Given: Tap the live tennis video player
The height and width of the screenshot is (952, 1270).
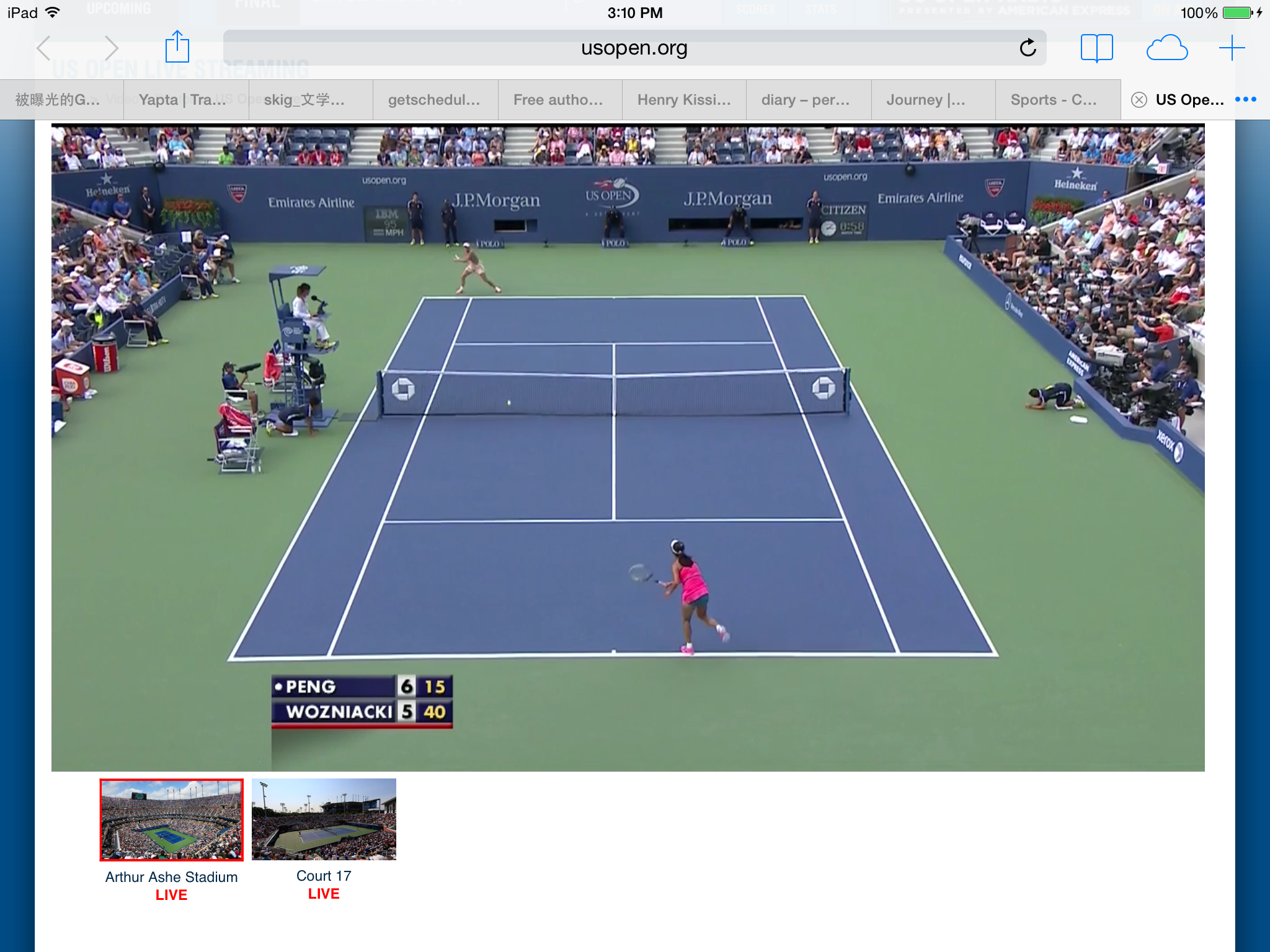Looking at the screenshot, I should coord(628,447).
